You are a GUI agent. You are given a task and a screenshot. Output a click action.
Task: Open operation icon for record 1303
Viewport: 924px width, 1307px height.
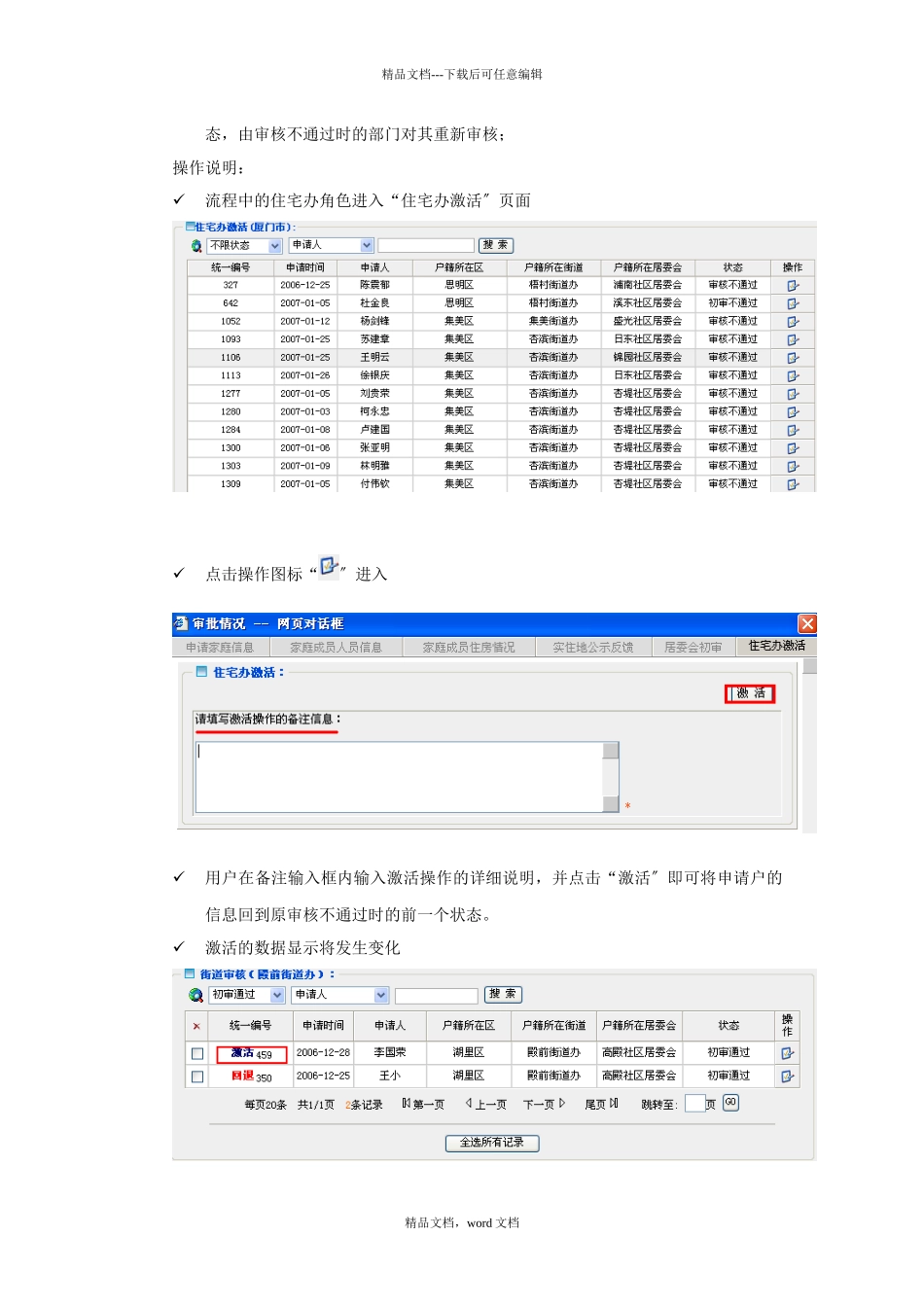pyautogui.click(x=793, y=466)
